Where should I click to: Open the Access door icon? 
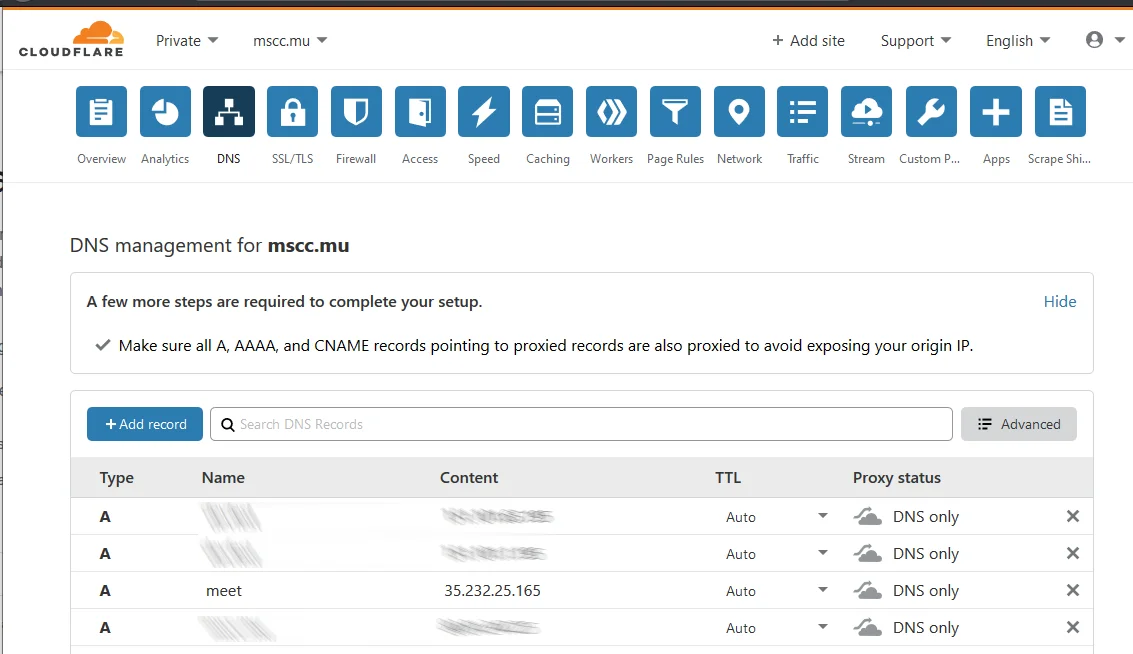[421, 111]
